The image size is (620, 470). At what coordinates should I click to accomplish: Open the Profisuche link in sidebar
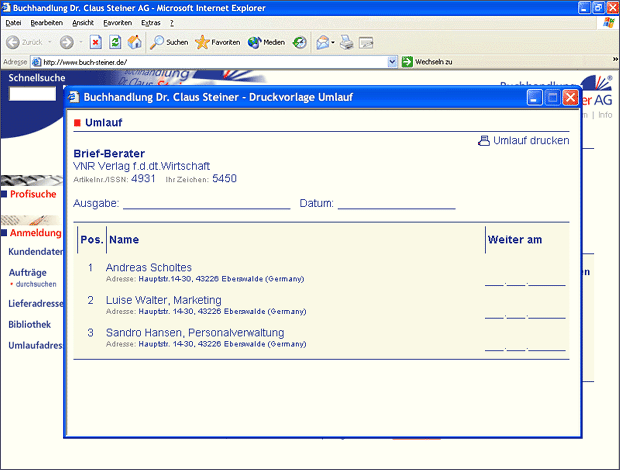pyautogui.click(x=33, y=194)
